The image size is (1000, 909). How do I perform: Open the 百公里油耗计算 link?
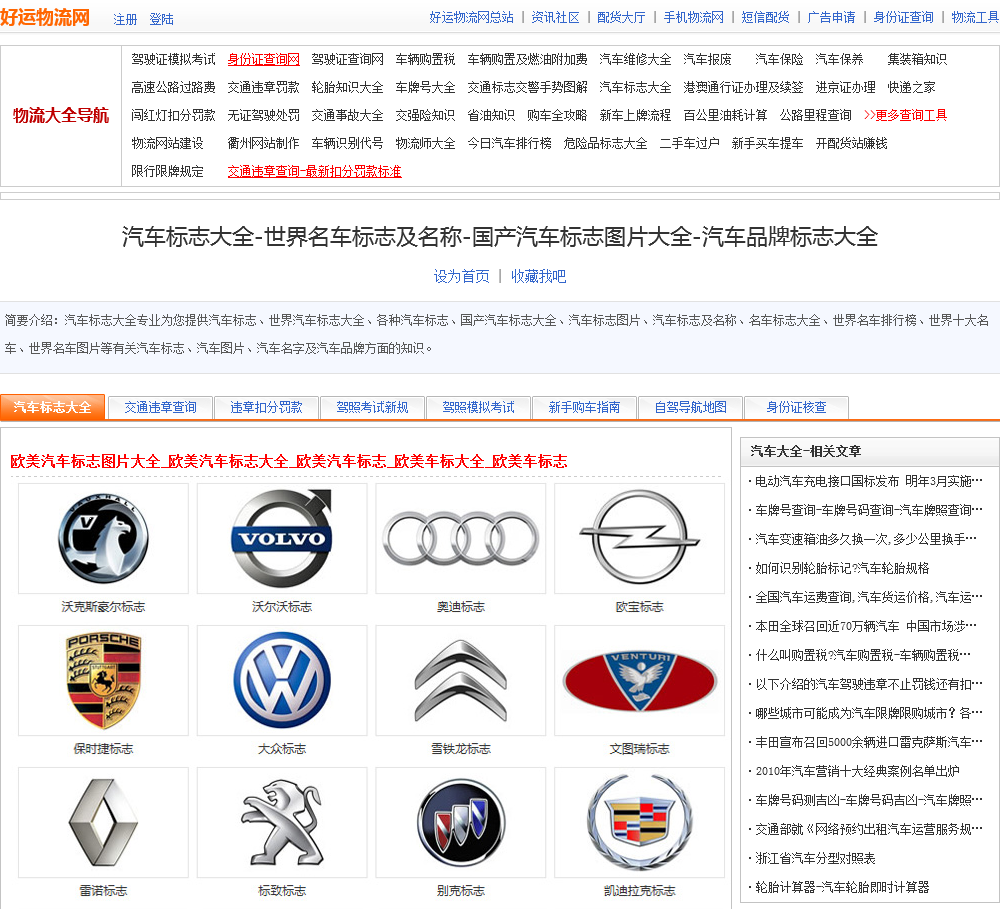point(725,115)
